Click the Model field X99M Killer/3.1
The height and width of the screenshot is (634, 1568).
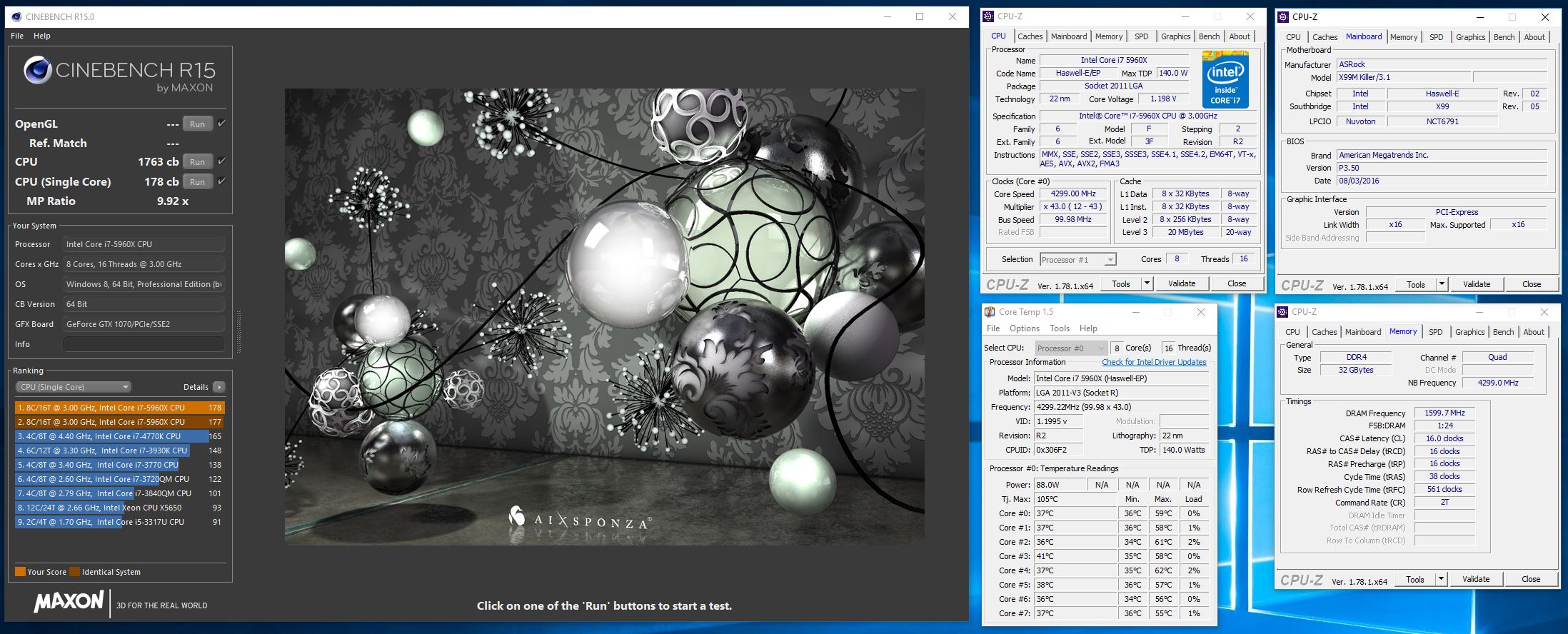(x=1403, y=77)
